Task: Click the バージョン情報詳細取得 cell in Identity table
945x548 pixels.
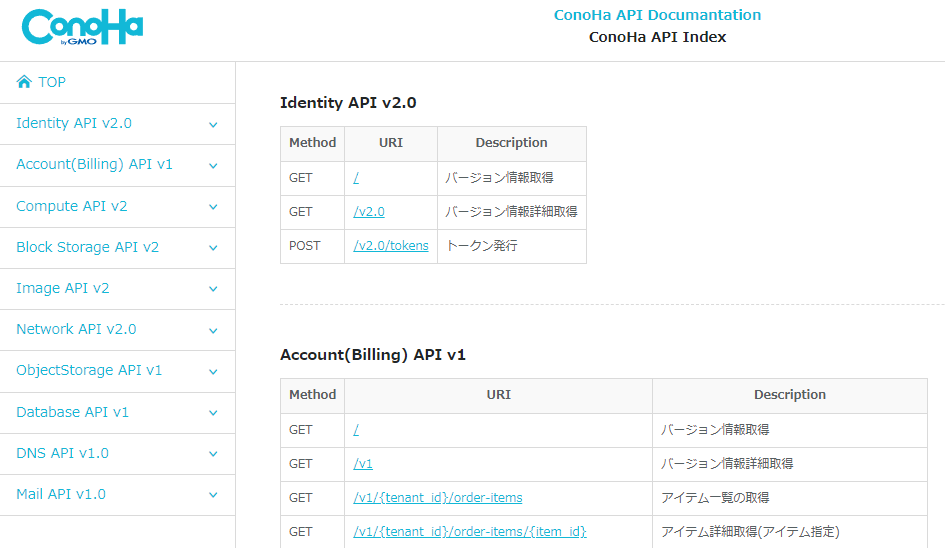Action: pyautogui.click(x=512, y=212)
